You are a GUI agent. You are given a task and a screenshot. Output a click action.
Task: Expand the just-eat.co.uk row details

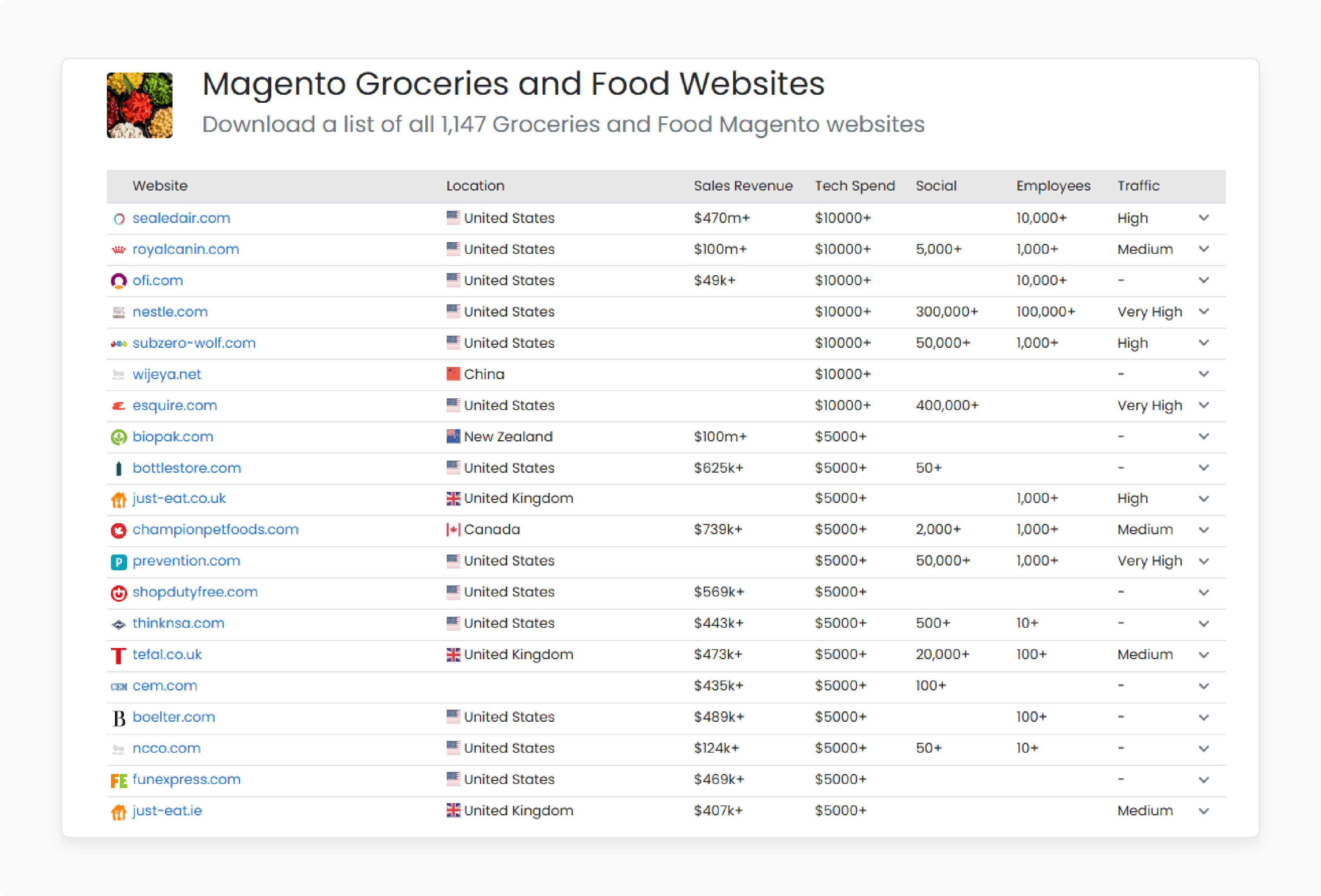click(x=1204, y=499)
